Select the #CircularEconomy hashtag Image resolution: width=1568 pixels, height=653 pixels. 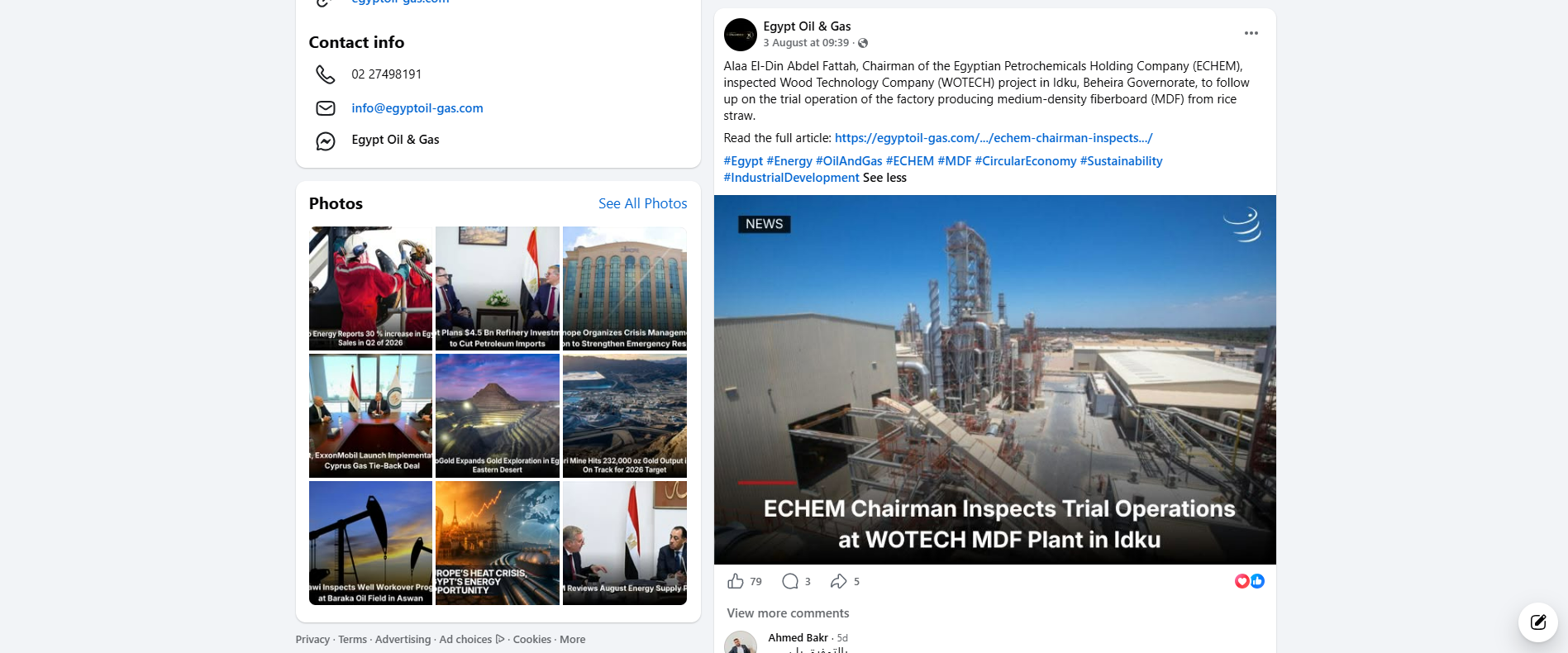[x=1026, y=161]
